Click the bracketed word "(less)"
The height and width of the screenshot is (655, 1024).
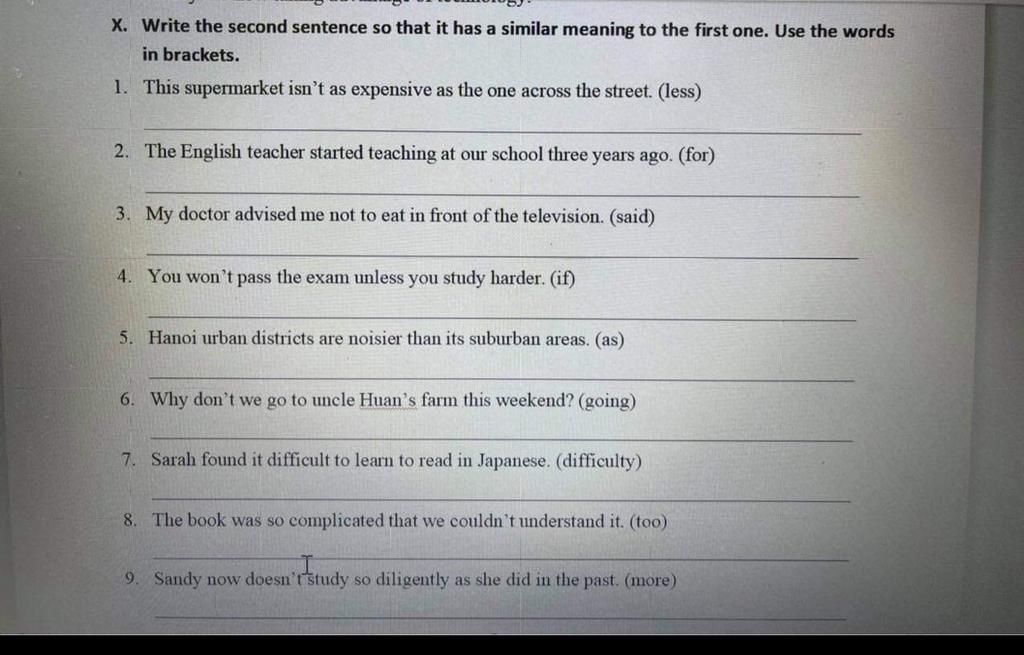point(679,91)
